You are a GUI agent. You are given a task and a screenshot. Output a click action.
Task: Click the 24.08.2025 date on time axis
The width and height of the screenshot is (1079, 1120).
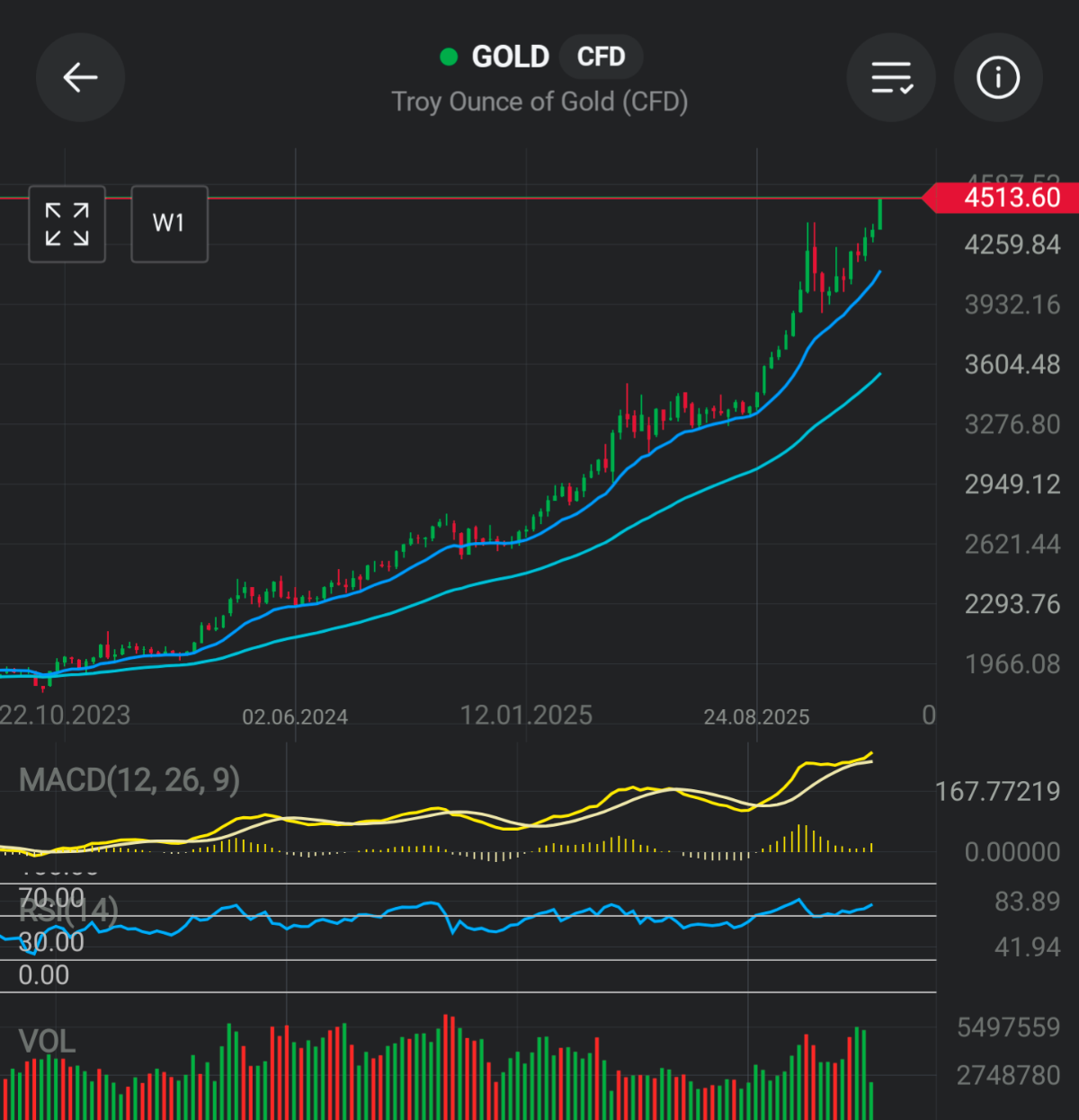coord(756,716)
